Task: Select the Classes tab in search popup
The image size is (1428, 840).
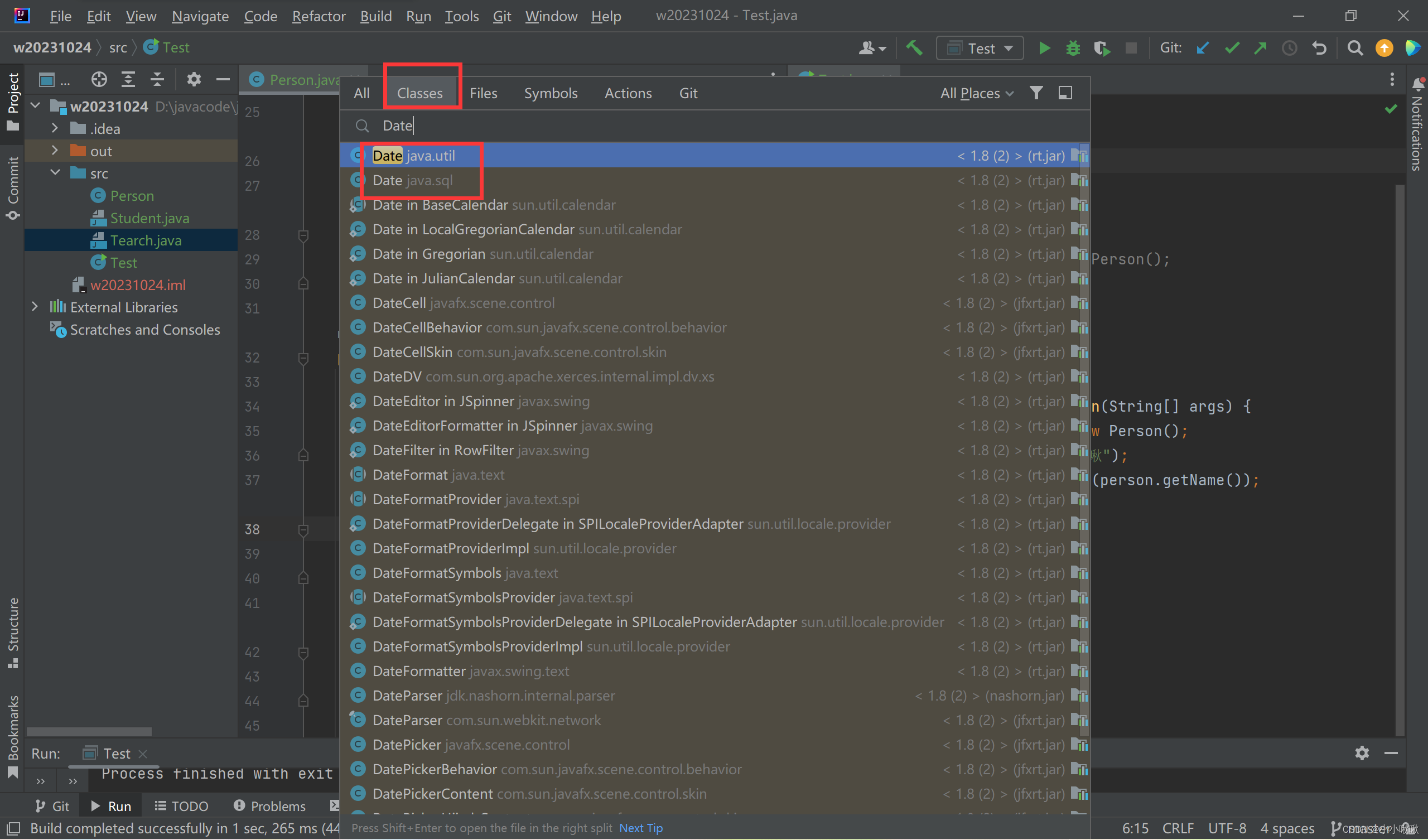Action: pos(419,92)
